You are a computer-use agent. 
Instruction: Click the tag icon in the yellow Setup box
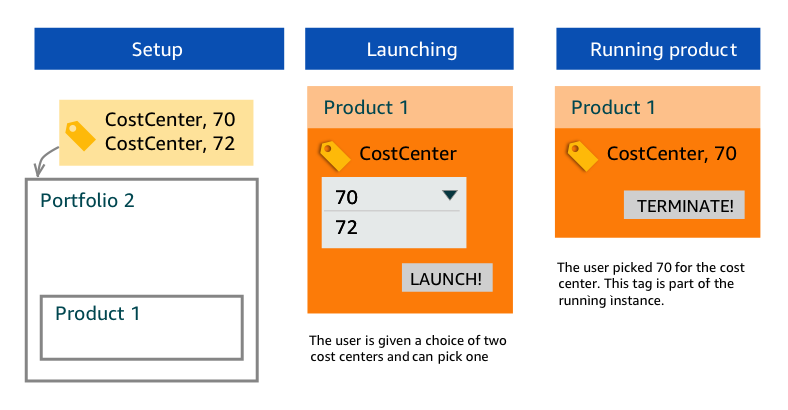80,135
